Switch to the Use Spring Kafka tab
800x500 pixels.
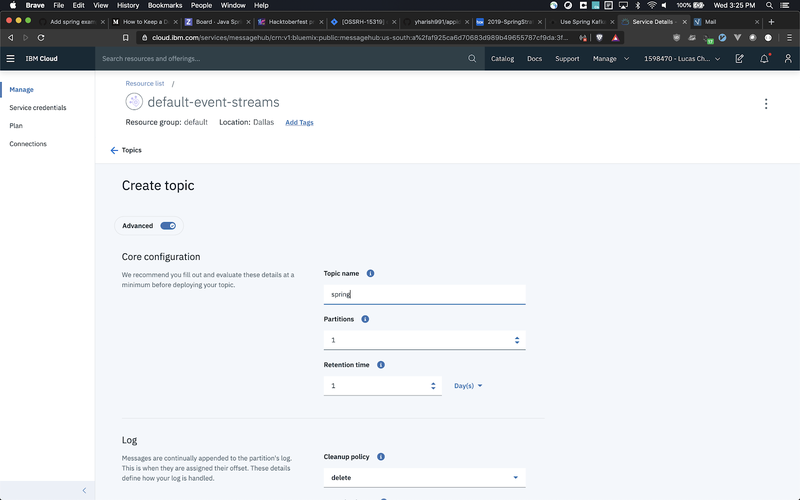click(582, 22)
